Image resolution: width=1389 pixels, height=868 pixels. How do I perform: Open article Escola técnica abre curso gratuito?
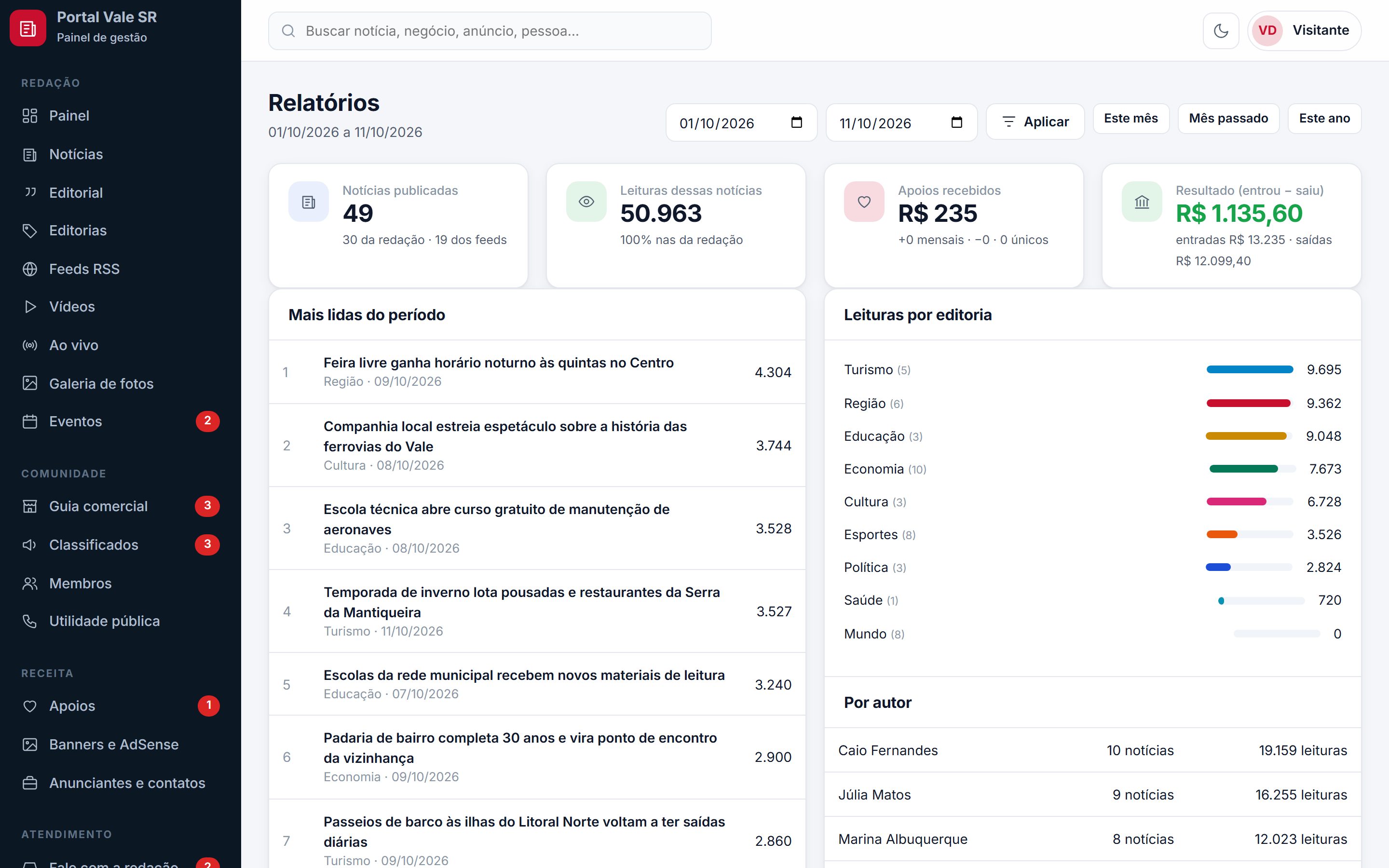click(x=496, y=519)
